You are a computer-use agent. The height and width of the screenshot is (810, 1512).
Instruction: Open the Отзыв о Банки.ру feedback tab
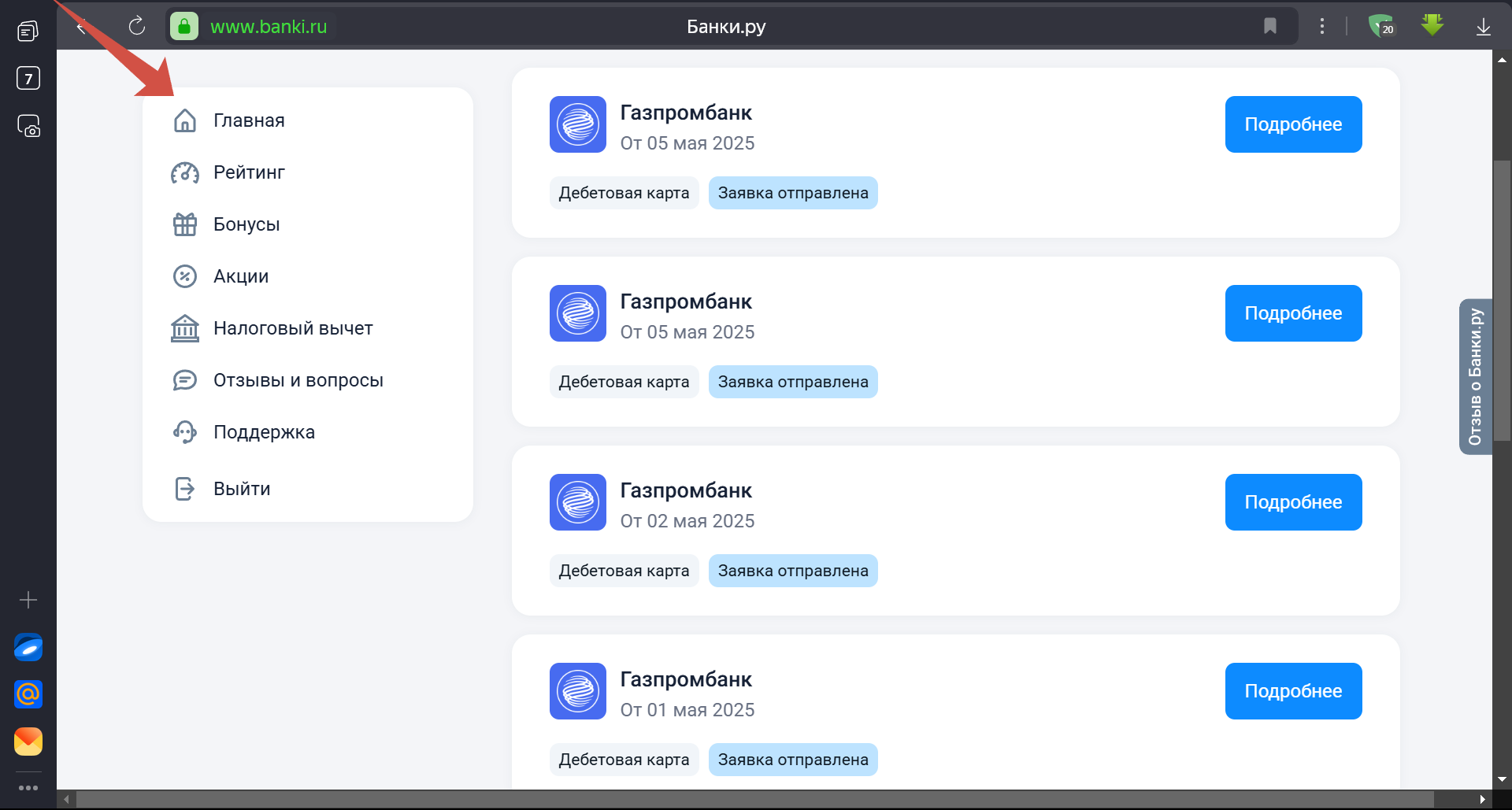(x=1475, y=376)
